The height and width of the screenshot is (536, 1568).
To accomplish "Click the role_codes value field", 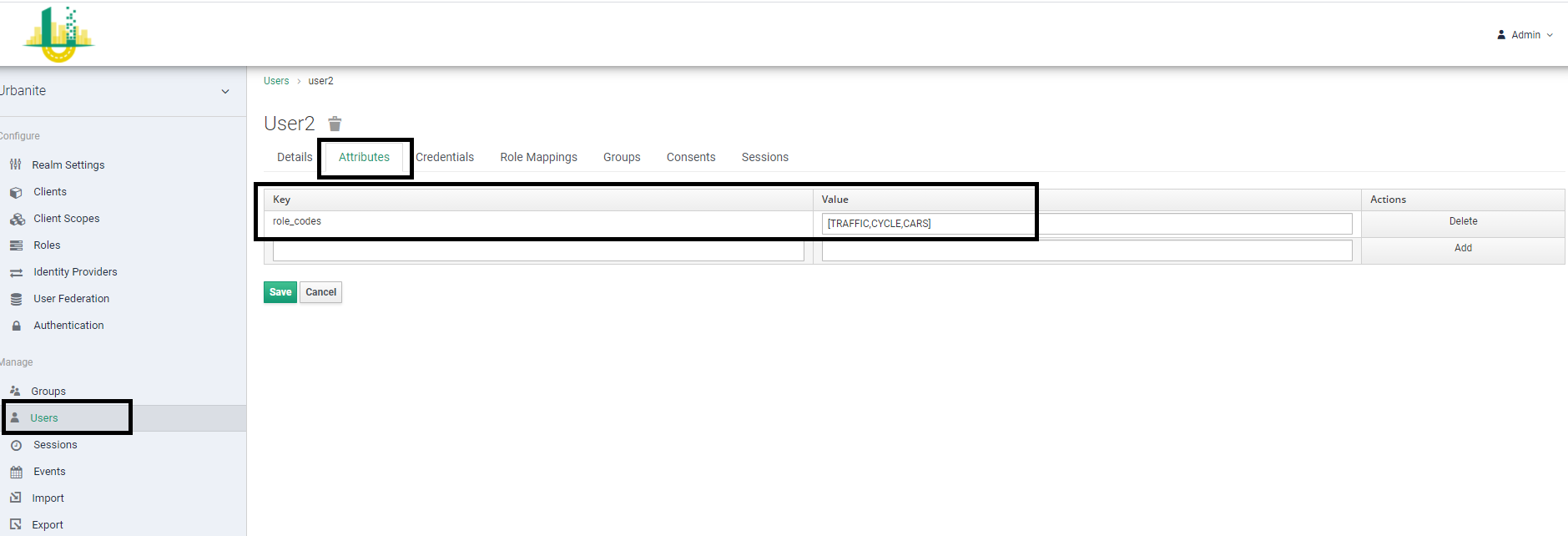I will pyautogui.click(x=1087, y=224).
